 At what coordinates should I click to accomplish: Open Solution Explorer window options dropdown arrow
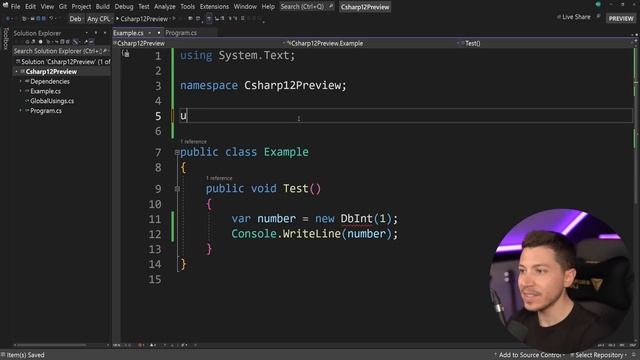coord(87,33)
